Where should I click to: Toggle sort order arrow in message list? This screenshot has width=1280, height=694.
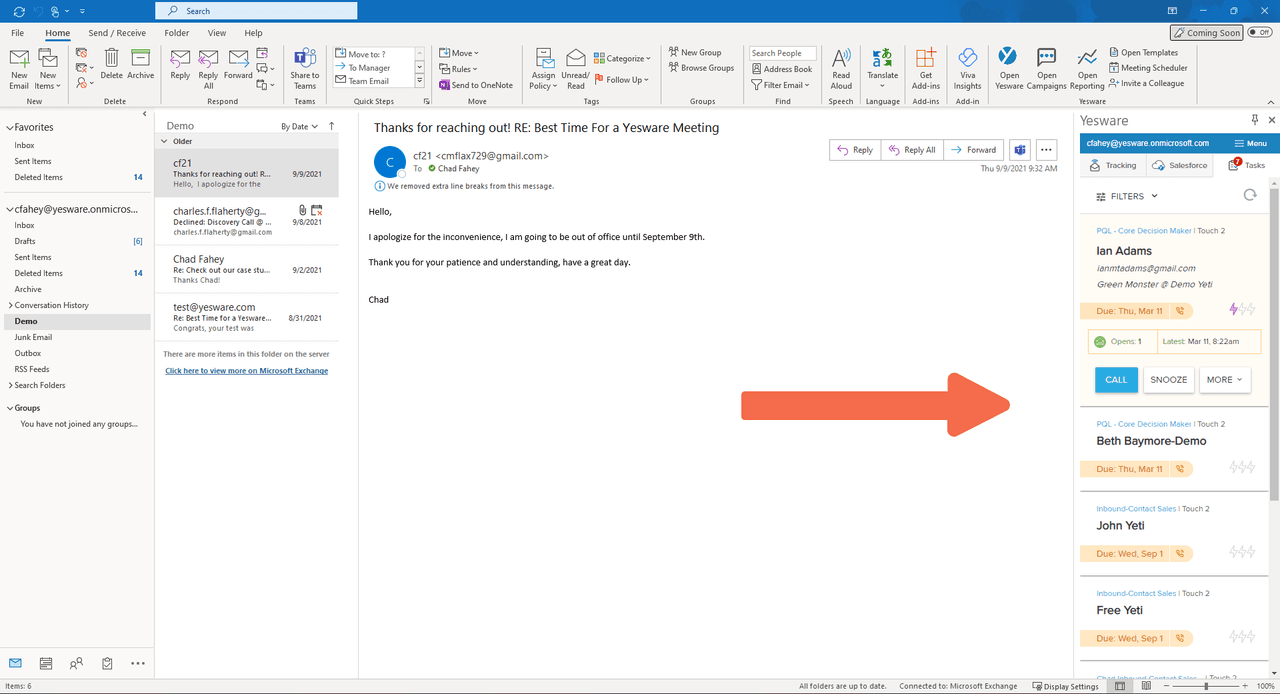332,126
